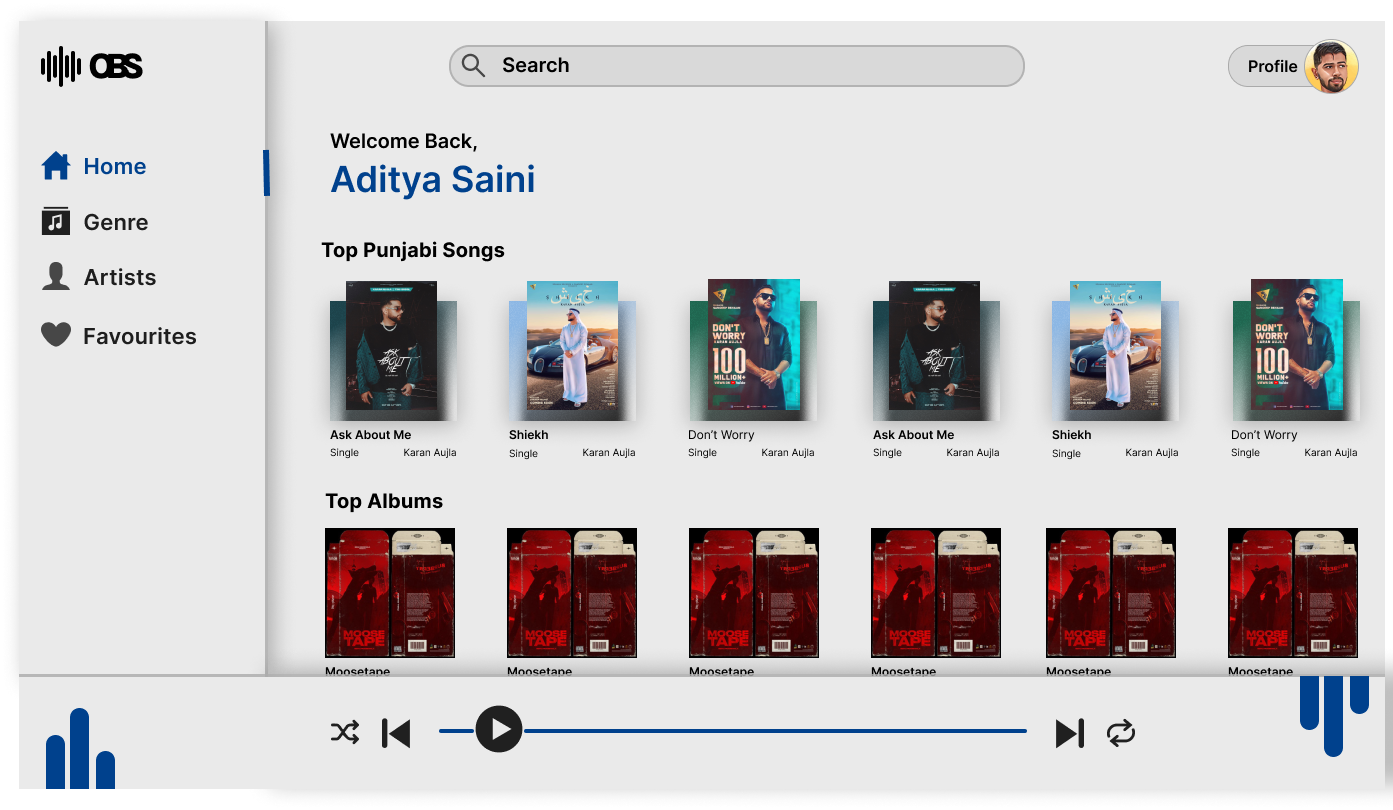Click the heart Favourites icon
Image resolution: width=1393 pixels, height=810 pixels.
[x=56, y=335]
